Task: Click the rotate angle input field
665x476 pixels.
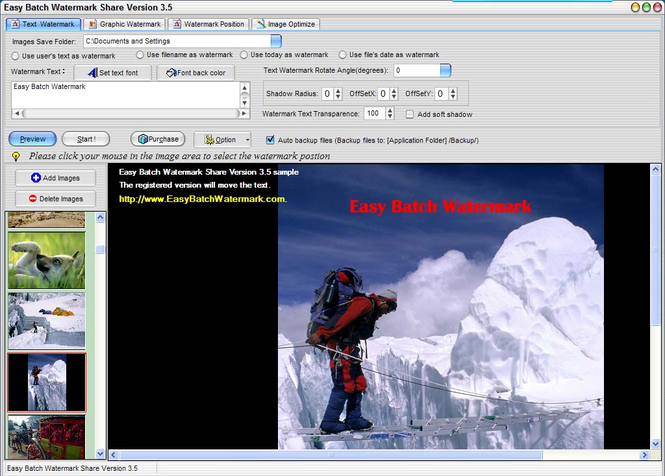Action: (x=417, y=70)
